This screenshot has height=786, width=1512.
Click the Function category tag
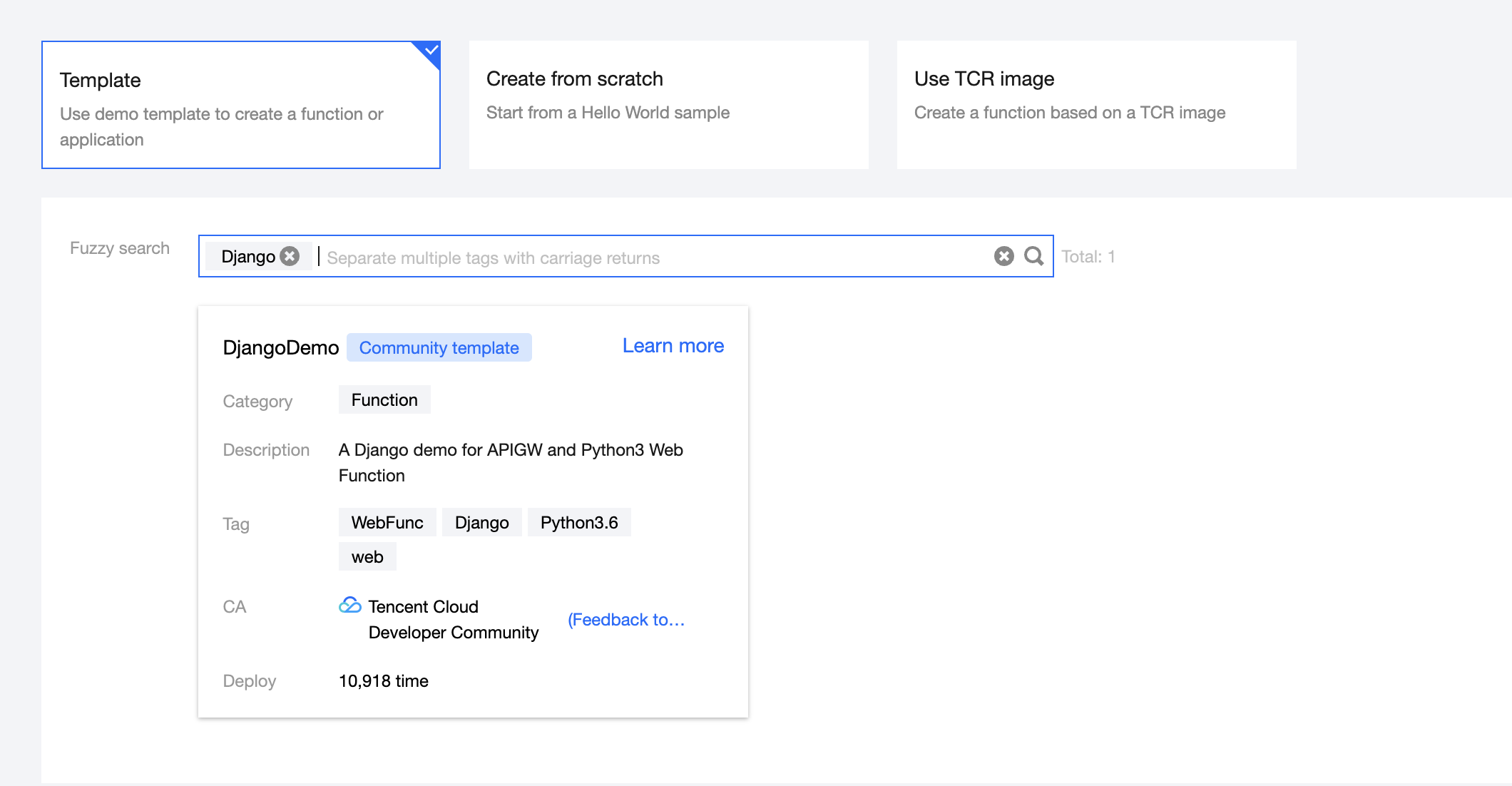click(x=384, y=400)
